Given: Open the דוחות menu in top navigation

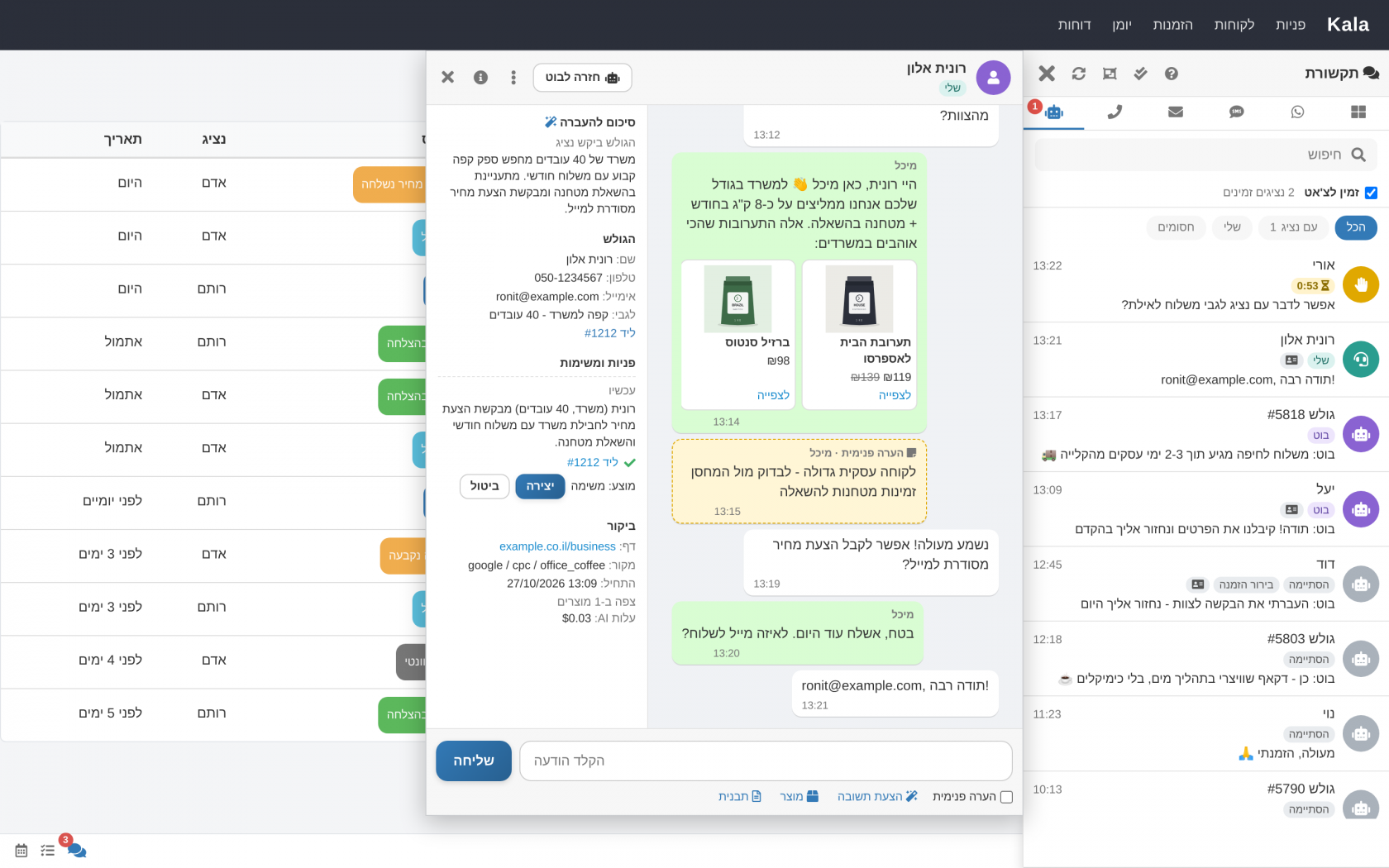Looking at the screenshot, I should [x=1074, y=25].
